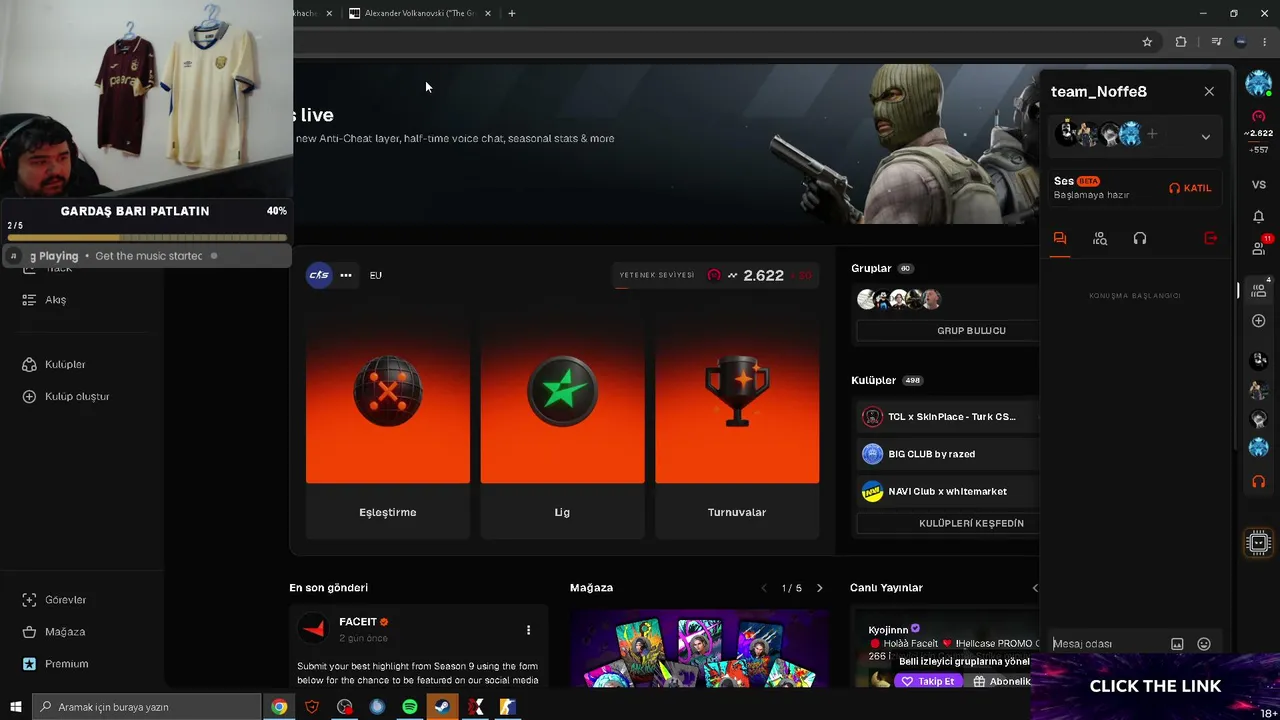Focus the Mesaj odası message field

(1108, 644)
